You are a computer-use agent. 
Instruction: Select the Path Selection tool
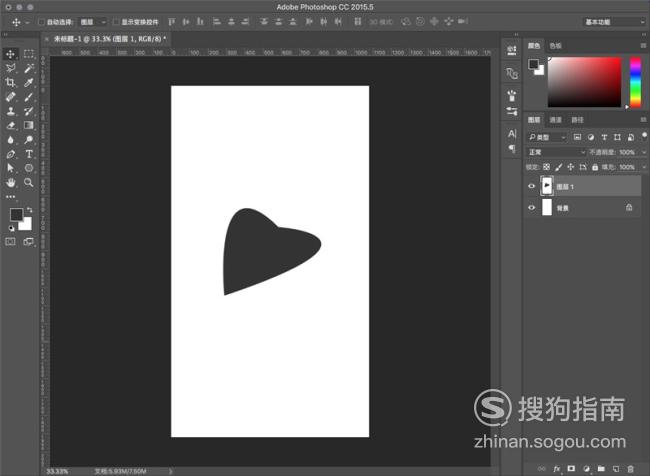11,168
